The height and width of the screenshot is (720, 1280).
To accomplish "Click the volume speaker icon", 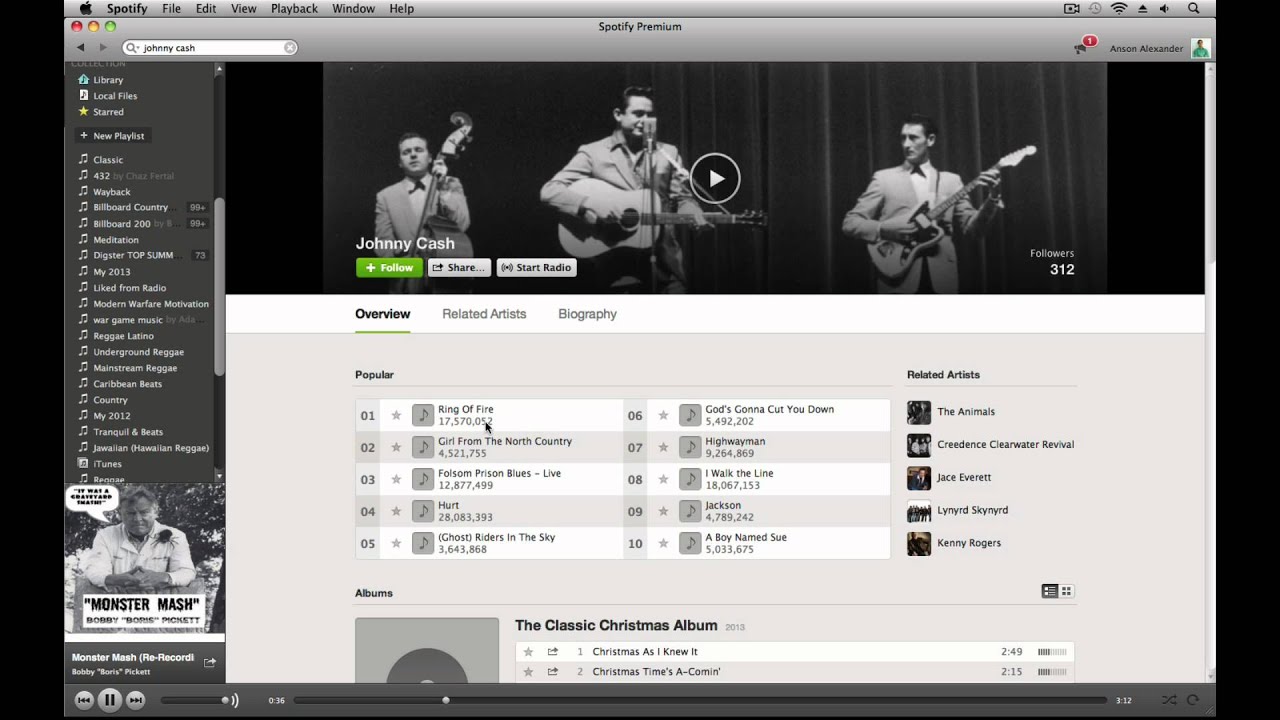I will point(234,700).
